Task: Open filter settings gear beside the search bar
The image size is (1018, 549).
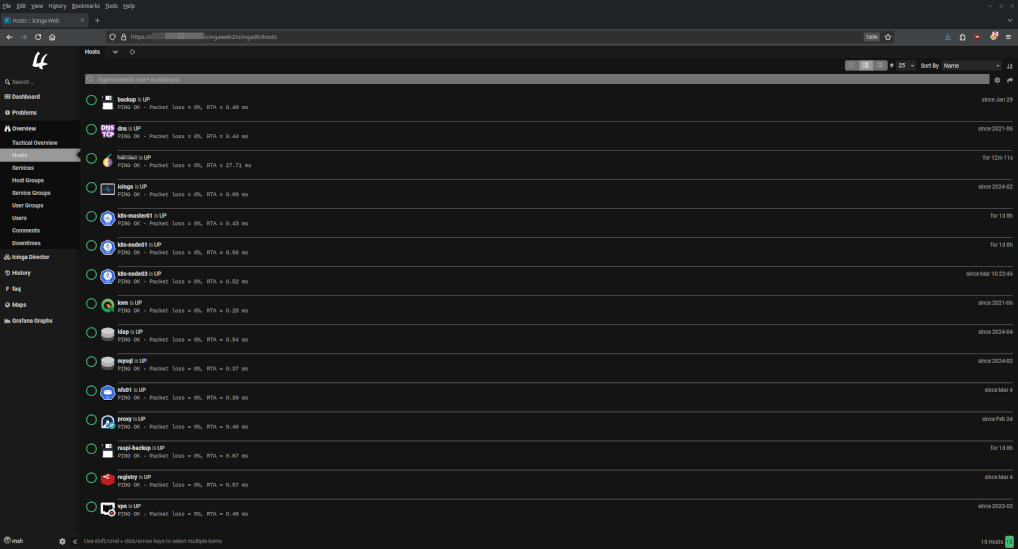Action: [997, 79]
